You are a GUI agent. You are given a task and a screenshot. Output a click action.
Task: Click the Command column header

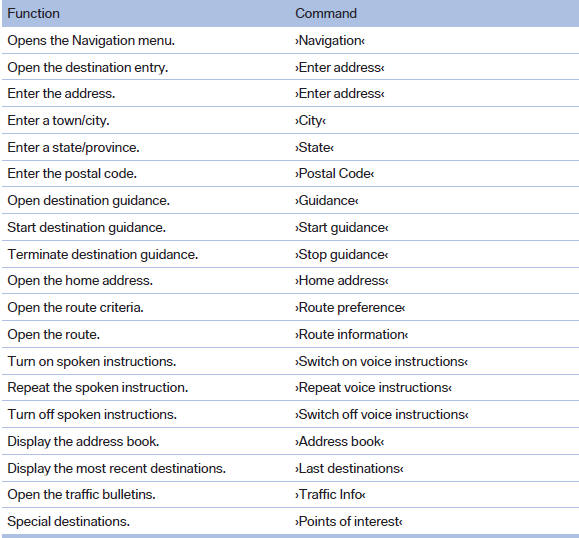pyautogui.click(x=326, y=14)
